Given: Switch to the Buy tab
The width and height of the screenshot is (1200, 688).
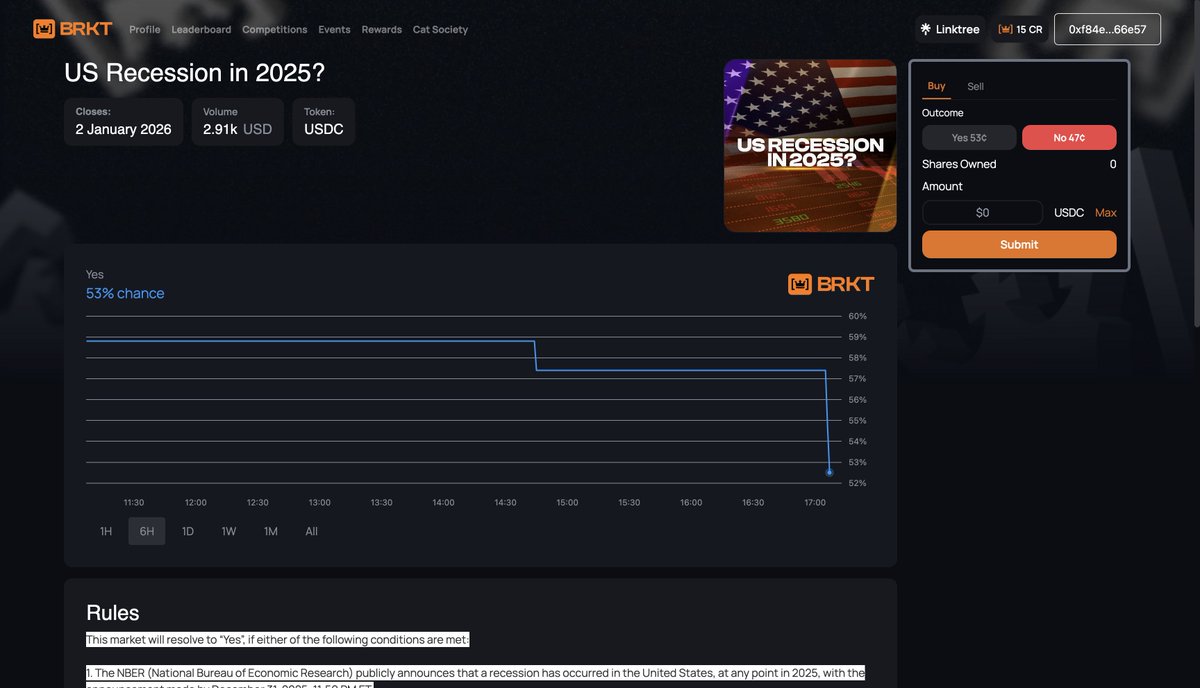Looking at the screenshot, I should pos(937,86).
